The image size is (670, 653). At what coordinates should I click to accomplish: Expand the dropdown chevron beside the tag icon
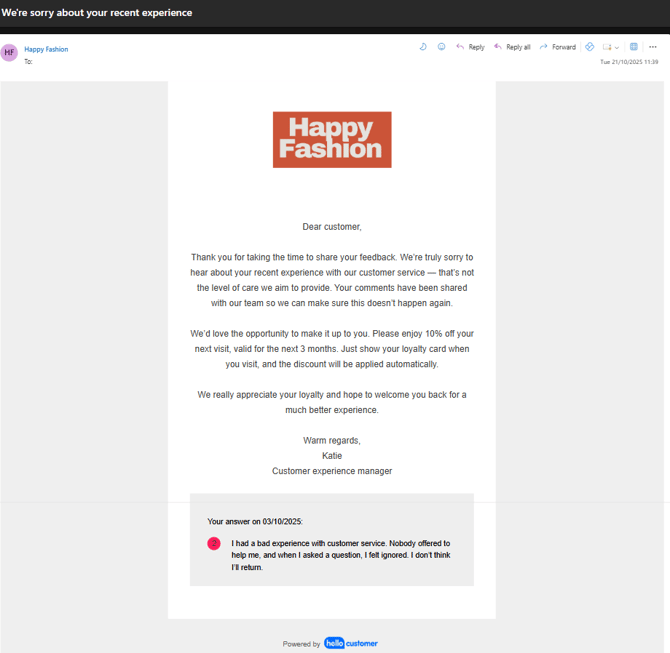pos(617,47)
